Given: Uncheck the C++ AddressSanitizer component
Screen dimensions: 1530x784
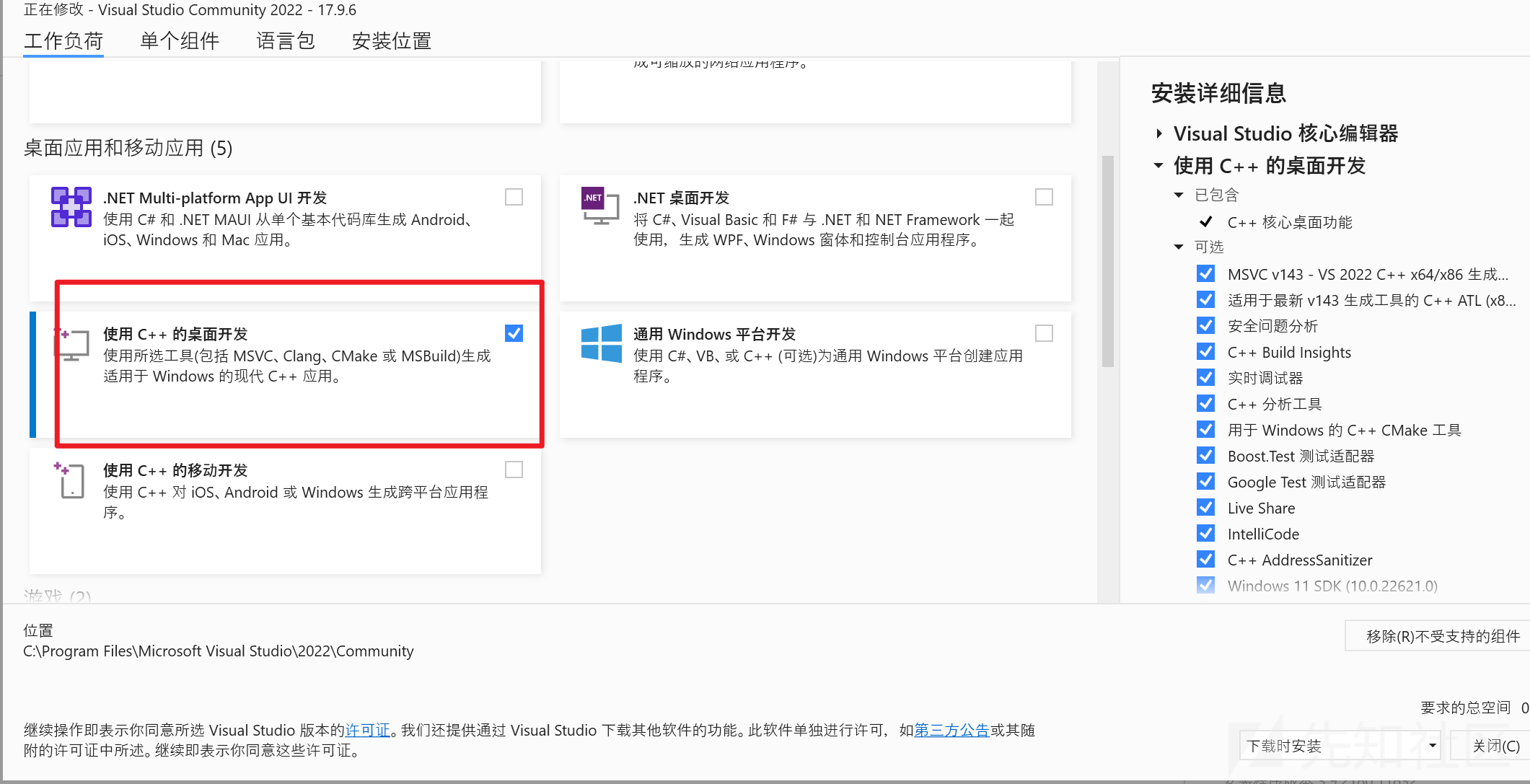Looking at the screenshot, I should click(1205, 560).
